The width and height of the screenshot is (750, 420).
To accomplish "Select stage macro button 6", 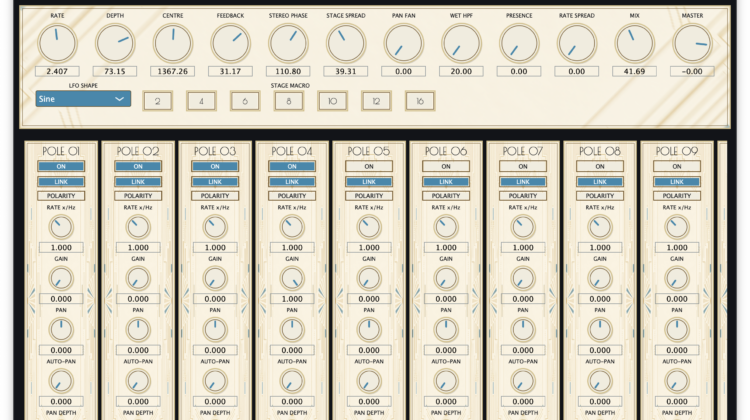I will (x=245, y=101).
